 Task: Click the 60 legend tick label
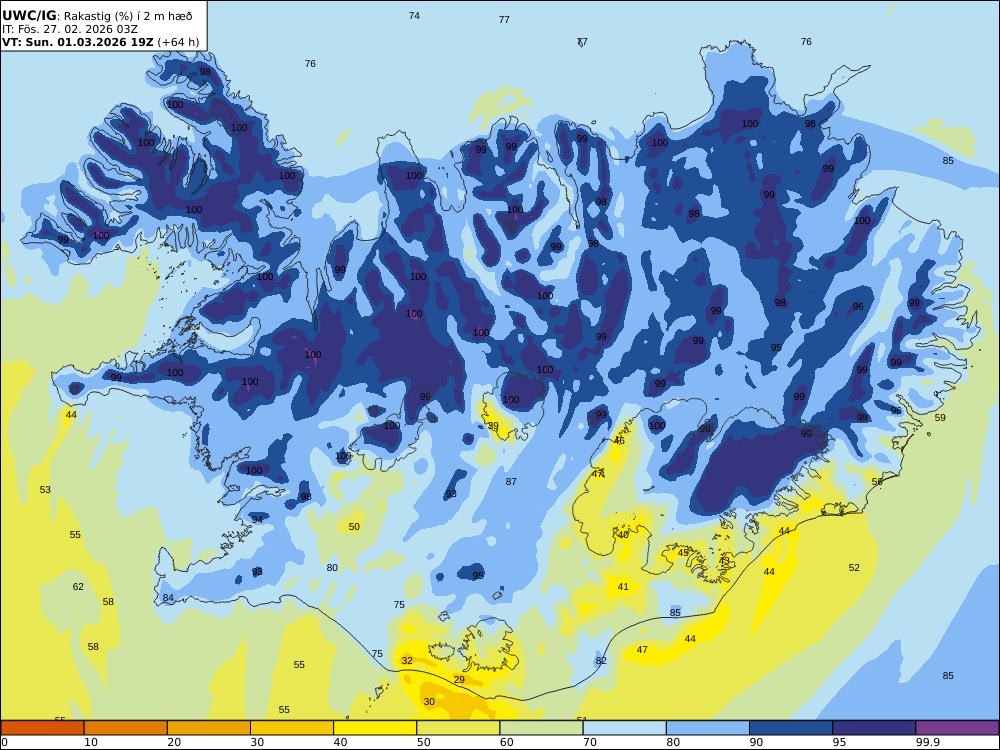tap(506, 742)
